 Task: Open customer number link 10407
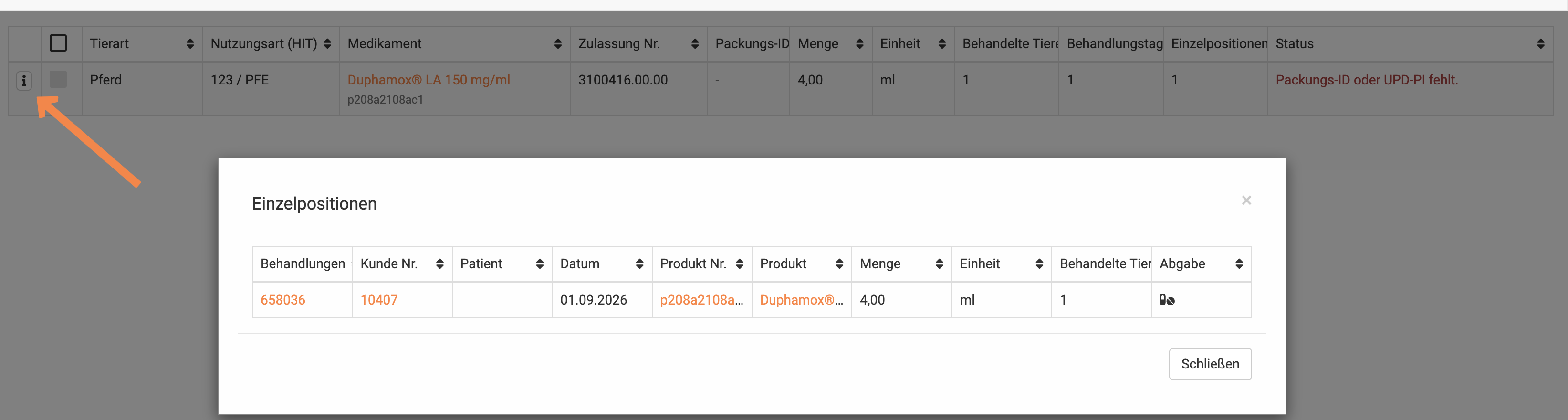378,300
